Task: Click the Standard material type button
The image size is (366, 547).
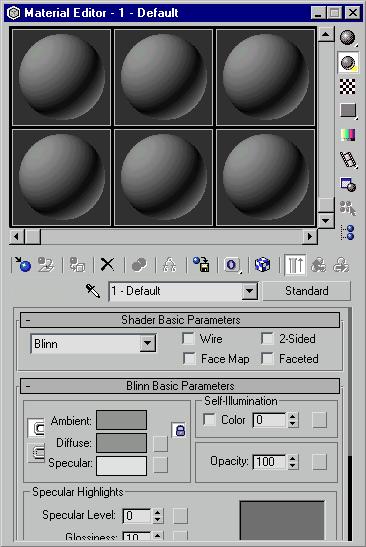Action: 306,291
